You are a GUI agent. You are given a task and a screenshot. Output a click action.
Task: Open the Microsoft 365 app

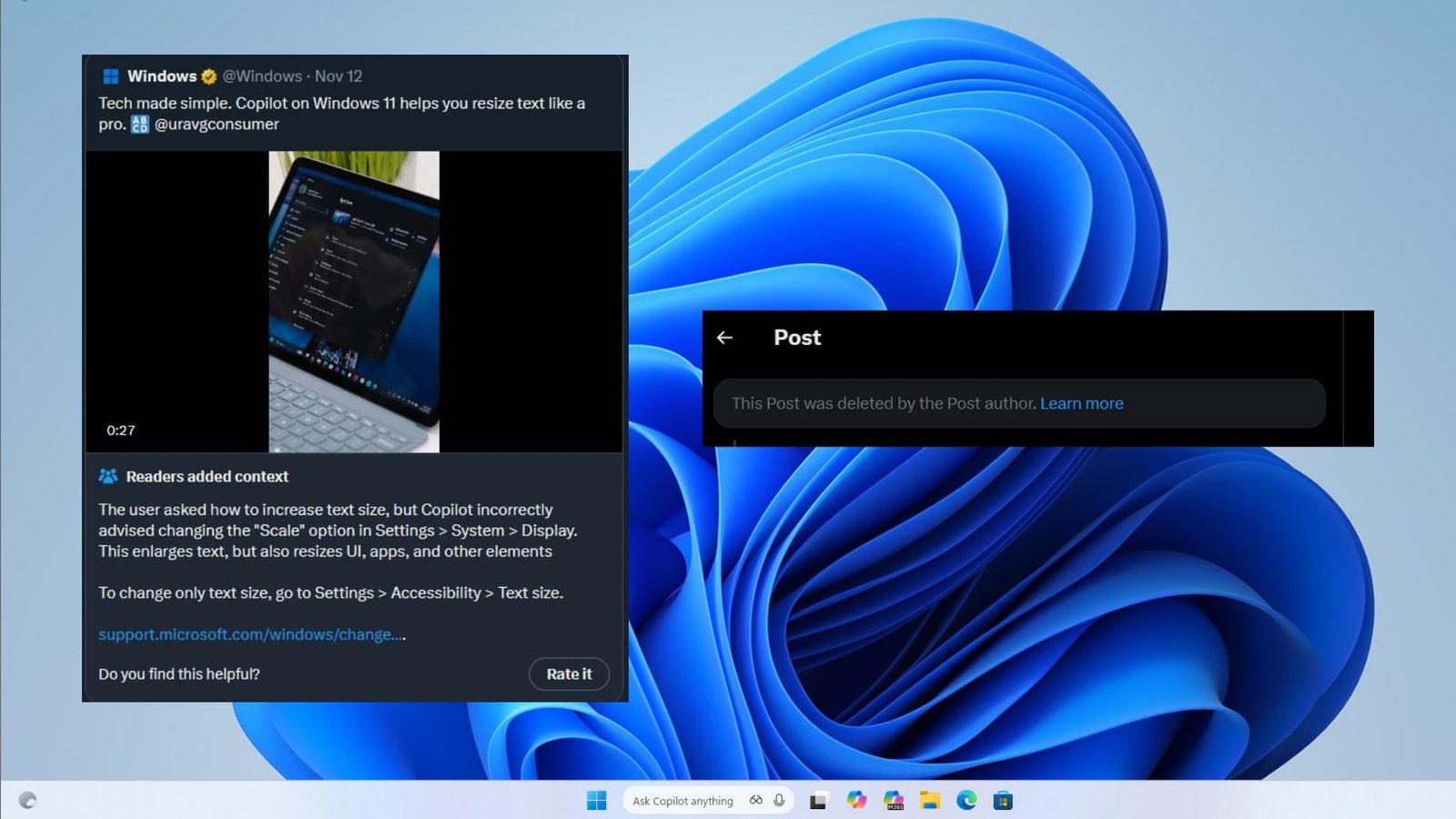click(x=893, y=800)
